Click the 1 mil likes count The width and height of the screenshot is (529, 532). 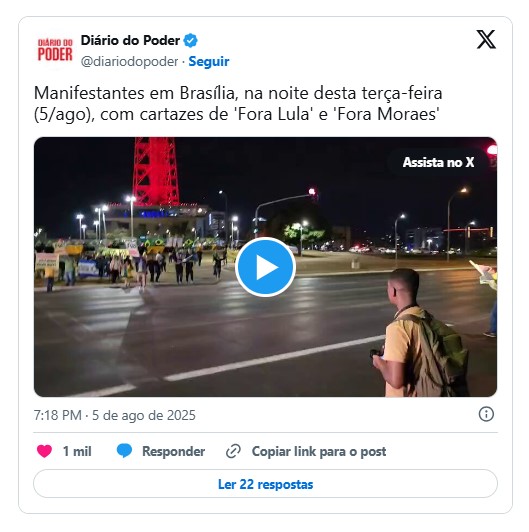tap(77, 451)
